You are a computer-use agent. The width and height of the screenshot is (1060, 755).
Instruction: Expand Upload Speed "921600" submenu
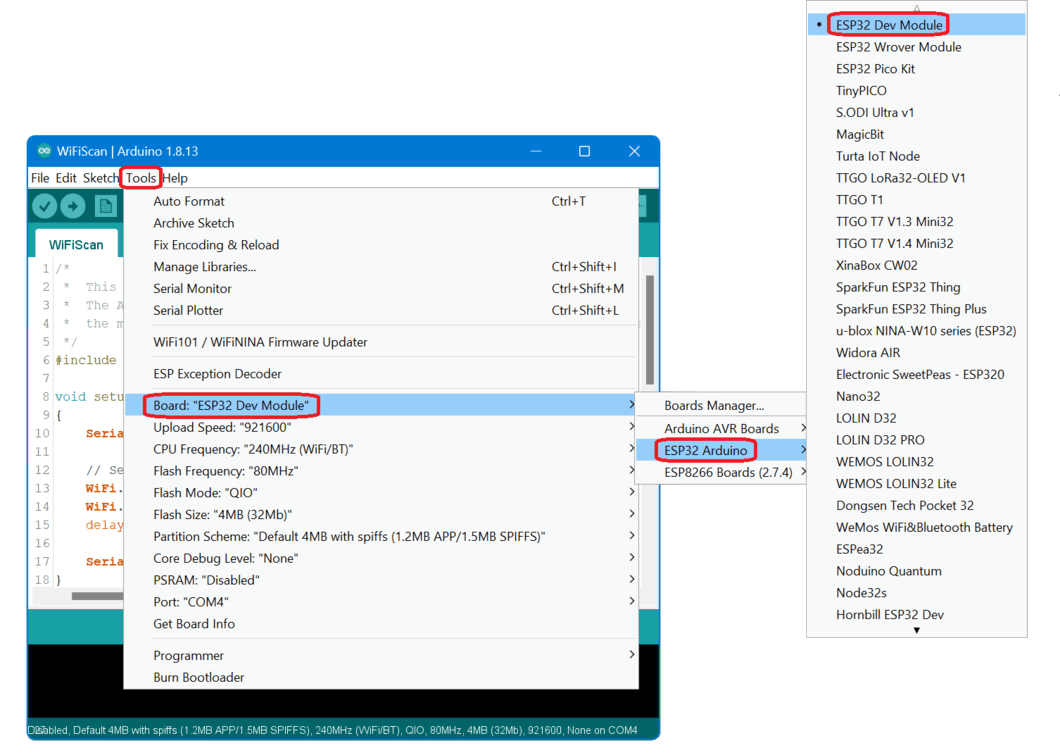[x=381, y=427]
